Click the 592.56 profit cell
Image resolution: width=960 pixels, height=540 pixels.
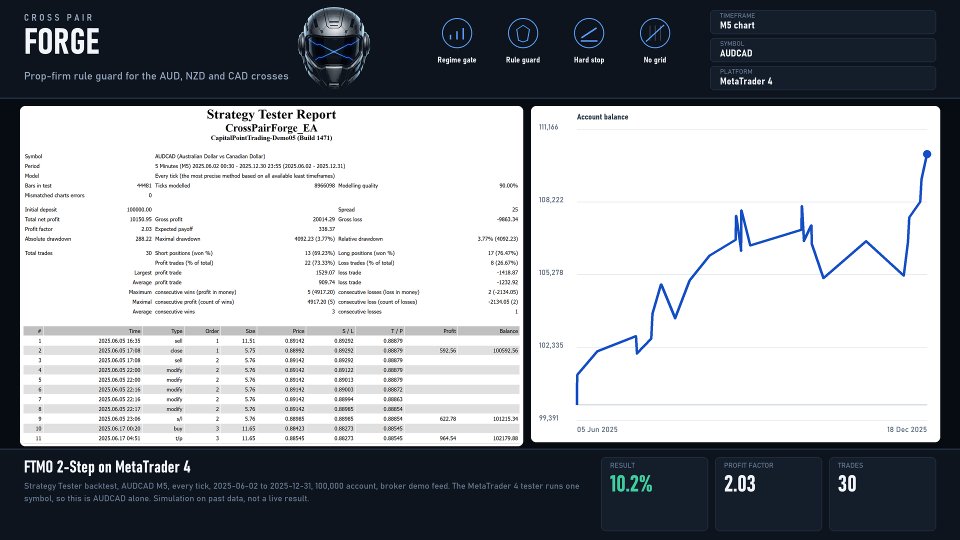tap(448, 351)
